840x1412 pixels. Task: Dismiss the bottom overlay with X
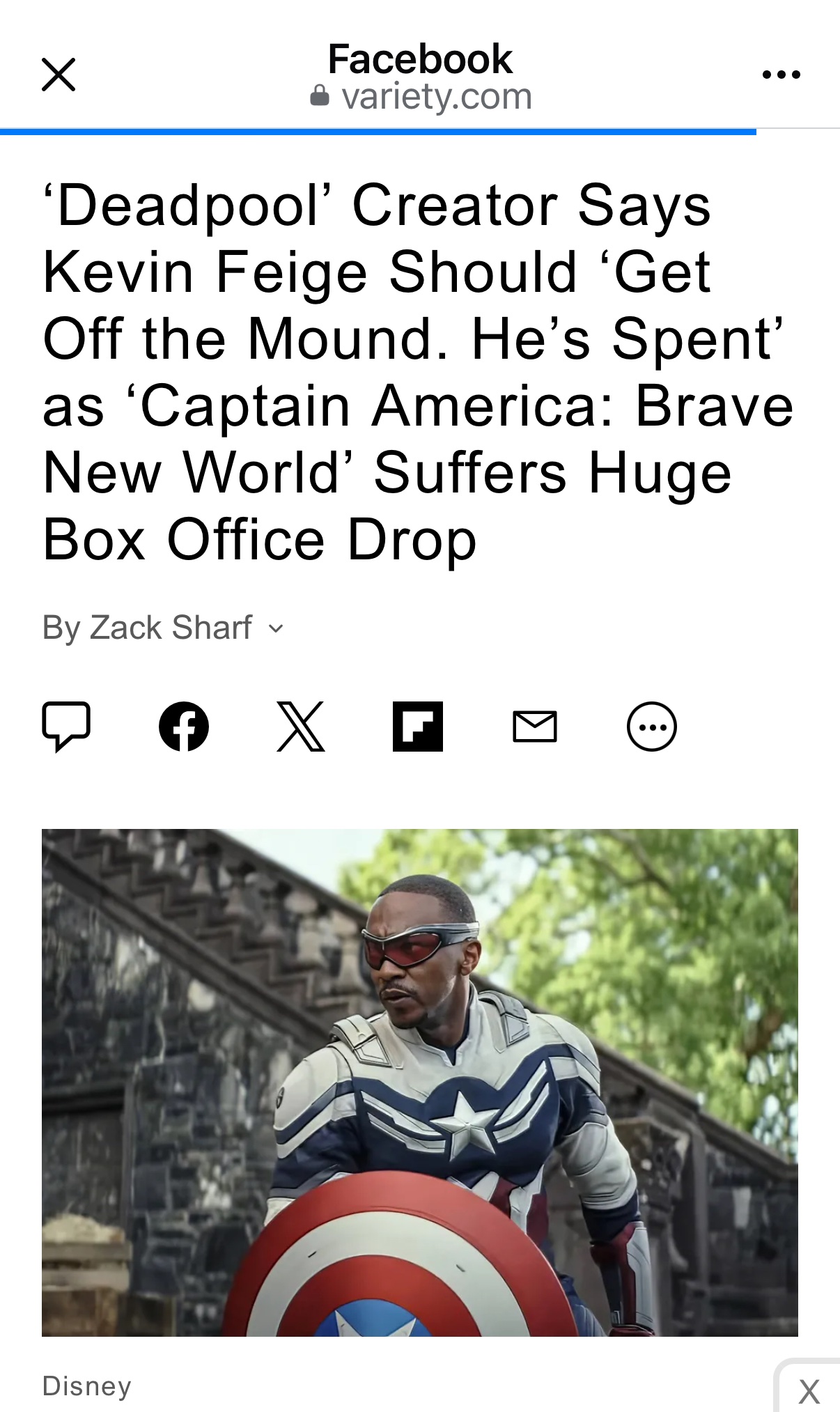[x=809, y=1392]
